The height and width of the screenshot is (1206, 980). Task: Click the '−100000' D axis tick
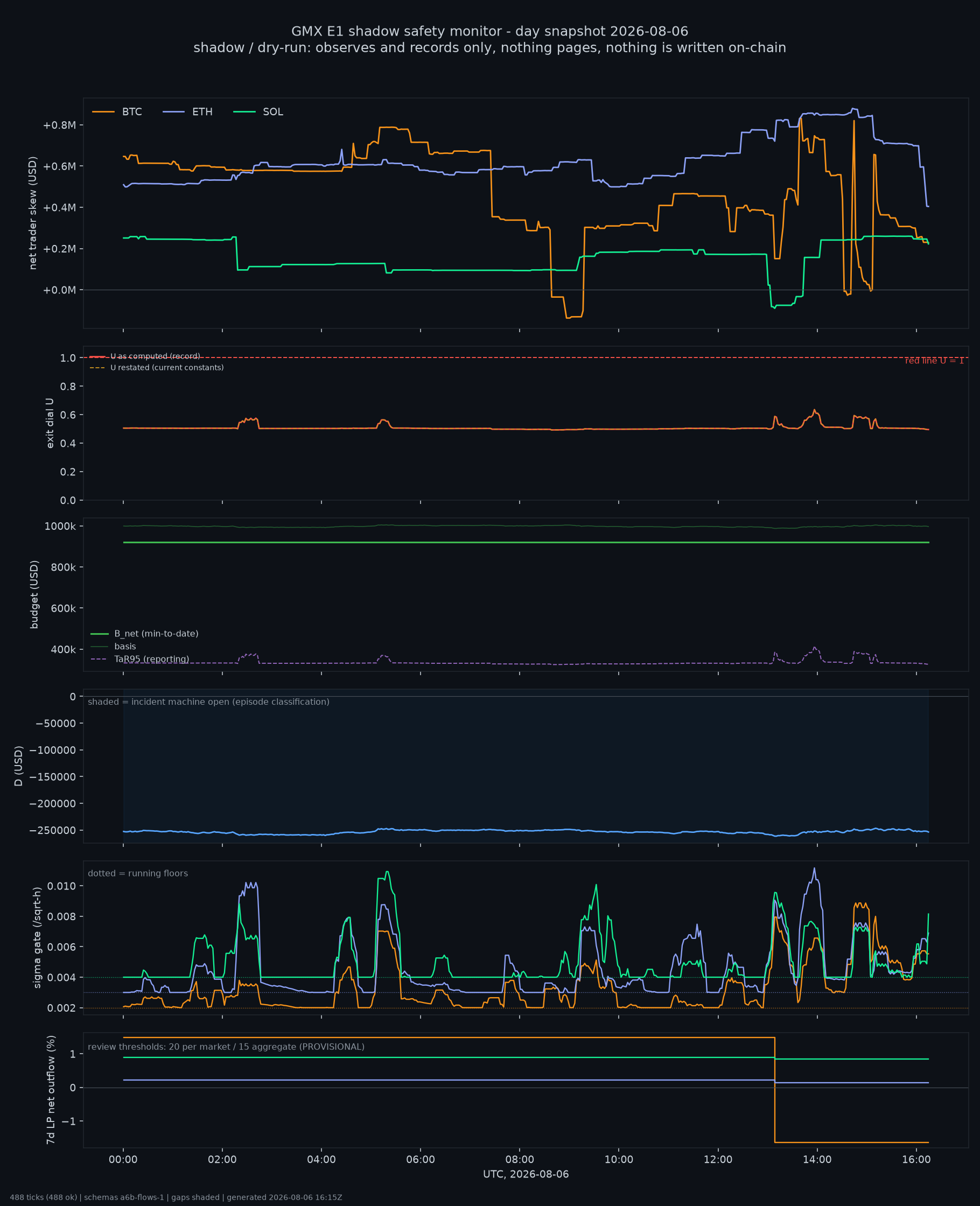point(53,750)
